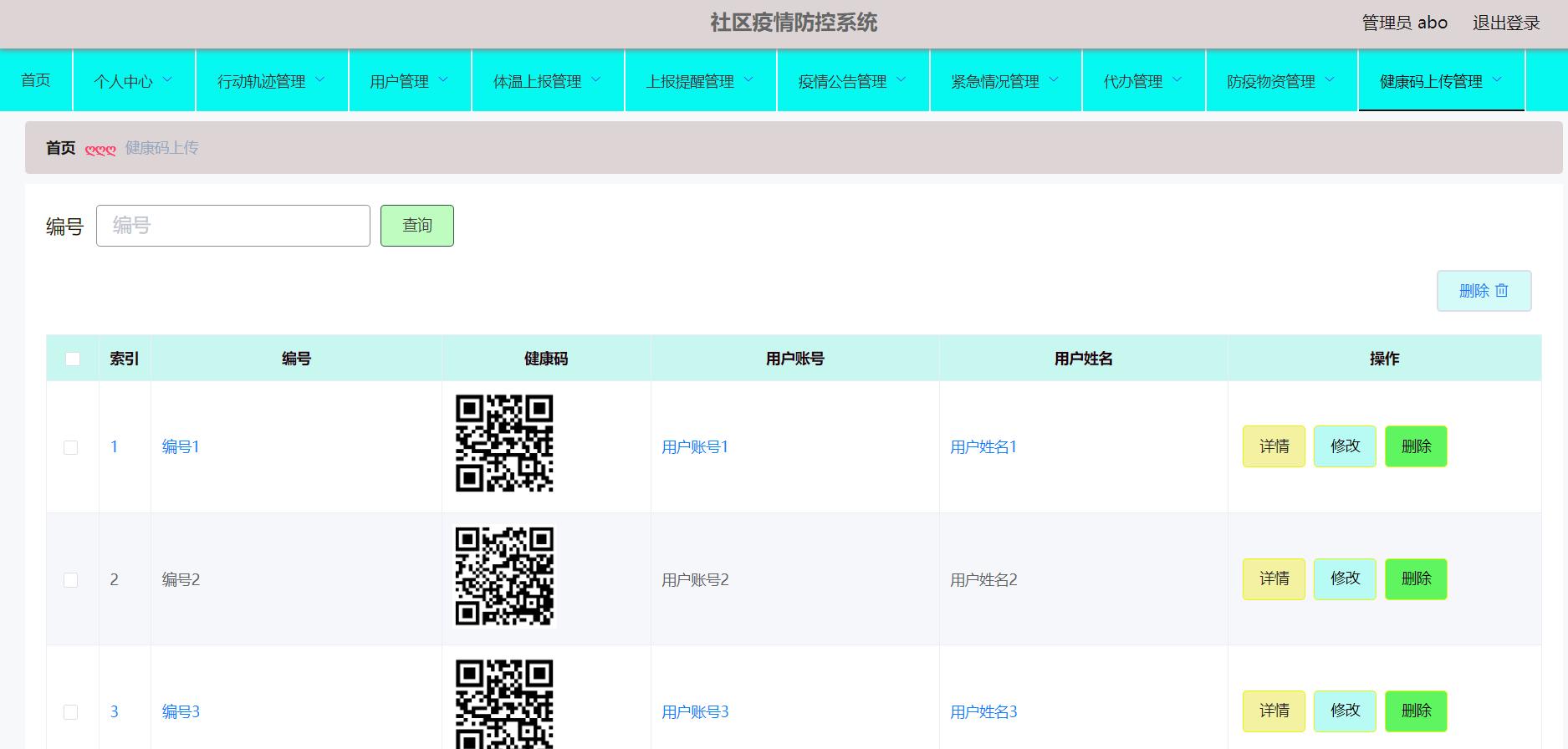Open the 行动轨迹管理 menu

pos(272,80)
